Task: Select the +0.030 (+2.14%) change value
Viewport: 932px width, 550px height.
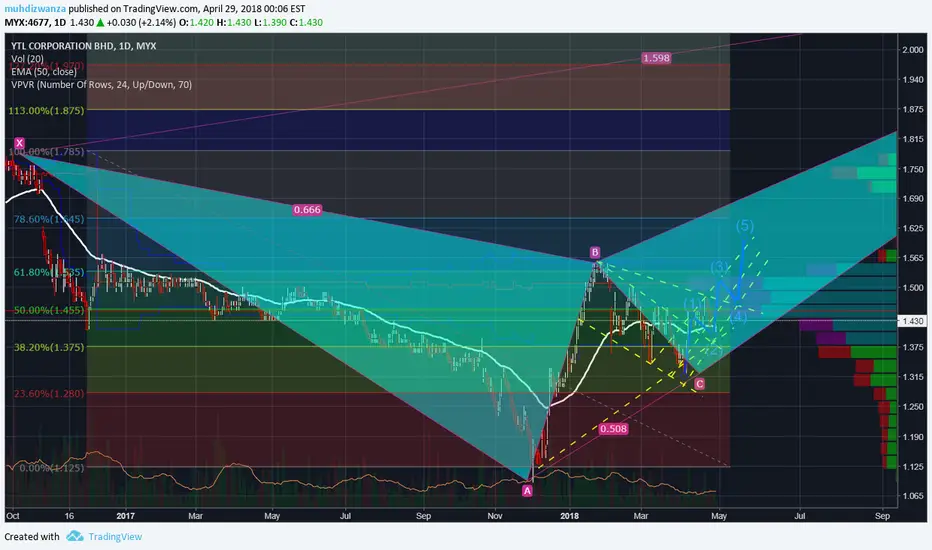Action: tap(141, 23)
